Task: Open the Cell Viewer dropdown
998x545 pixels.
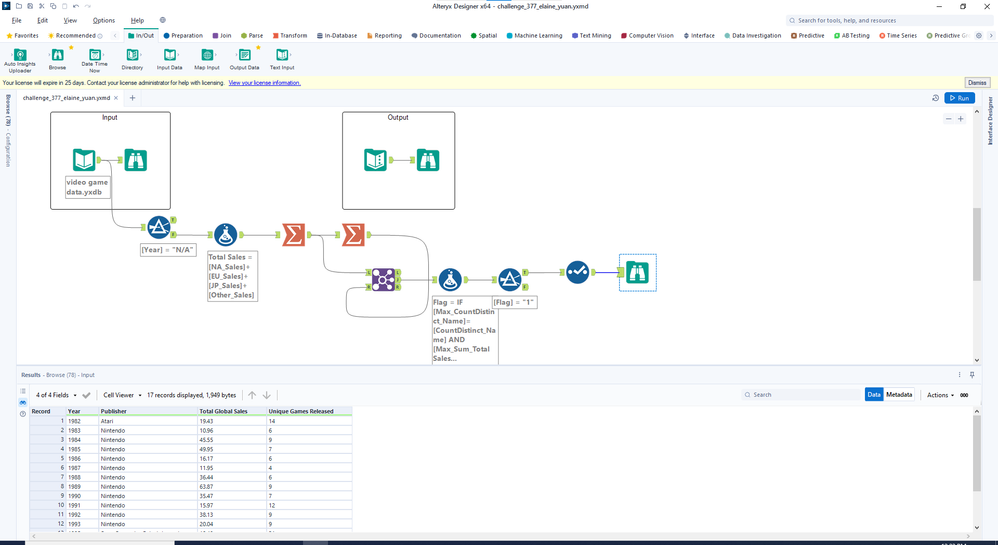Action: (x=122, y=395)
